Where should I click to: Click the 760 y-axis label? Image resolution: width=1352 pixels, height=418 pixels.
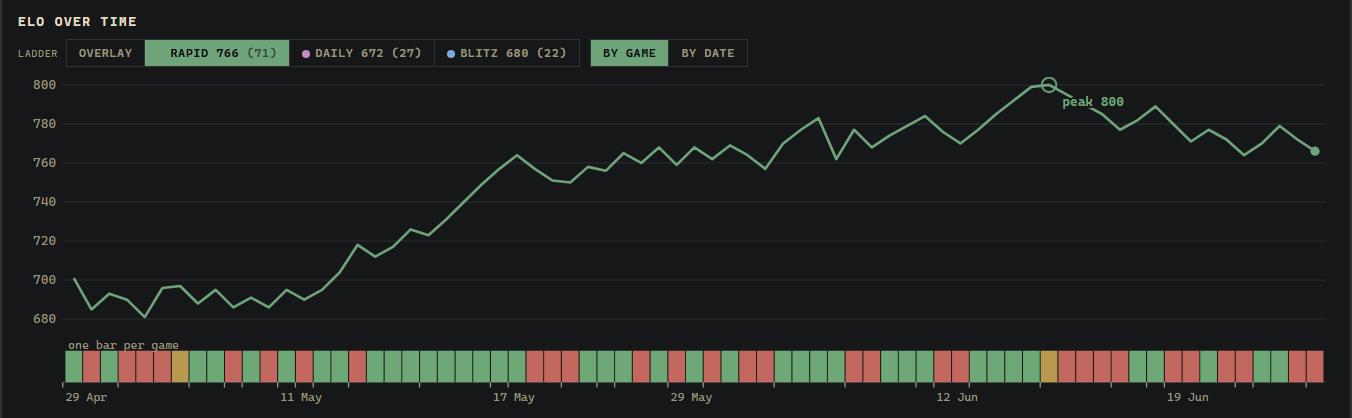44,163
